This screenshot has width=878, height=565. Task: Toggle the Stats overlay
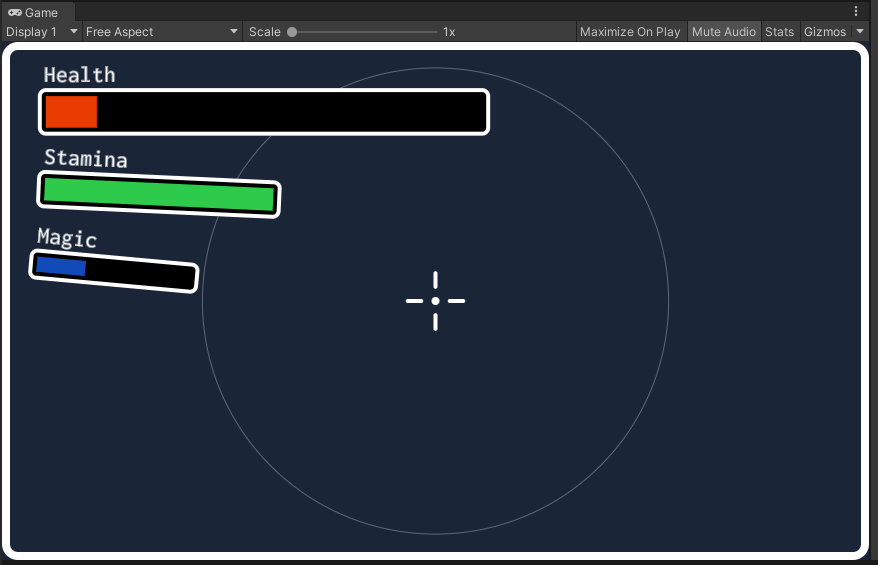(x=779, y=32)
